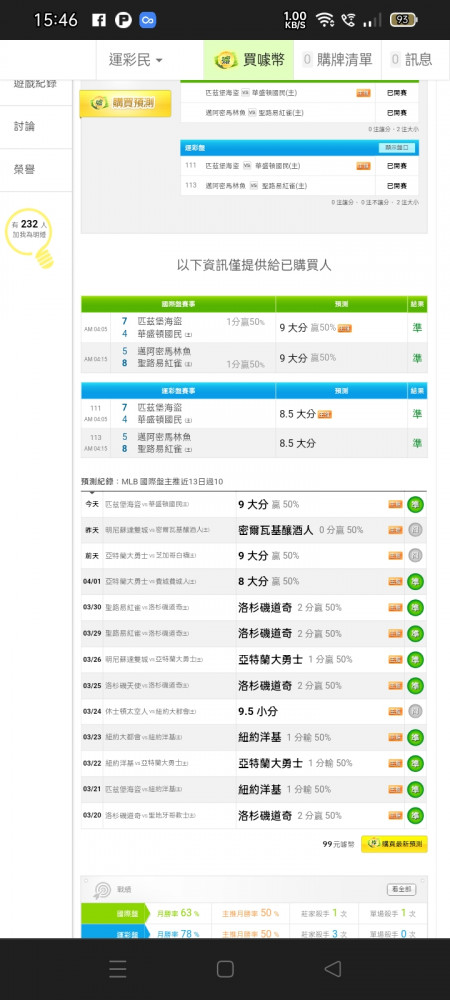This screenshot has height=1000, width=450.
Task: Open the 運彩民 dropdown menu
Action: [x=135, y=60]
